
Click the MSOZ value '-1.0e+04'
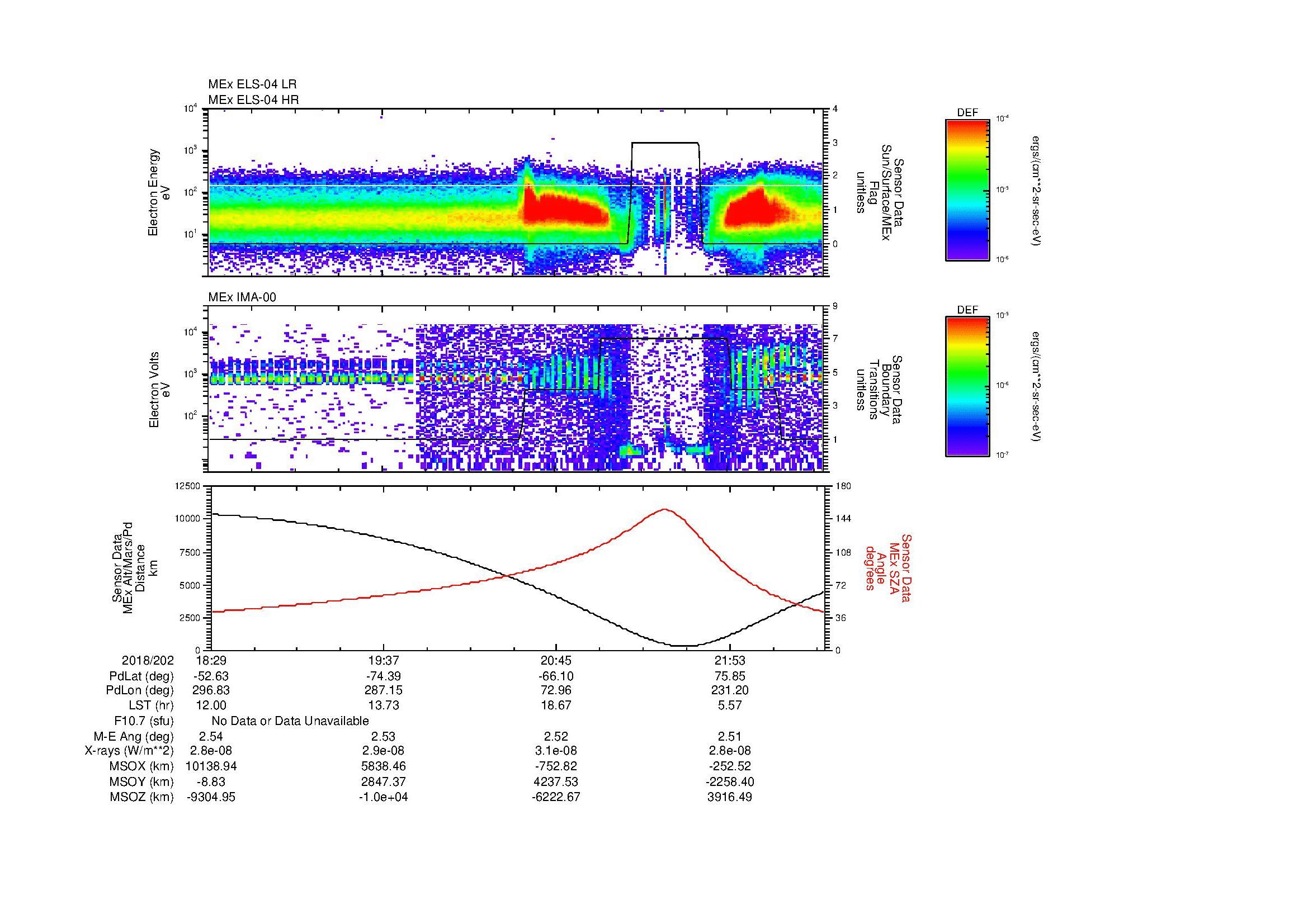click(383, 797)
